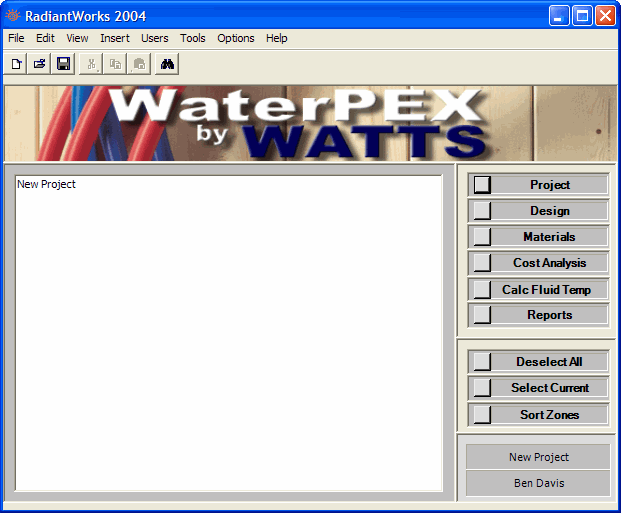621x513 pixels.
Task: Click the WaterPEX by Watts banner
Action: (310, 123)
